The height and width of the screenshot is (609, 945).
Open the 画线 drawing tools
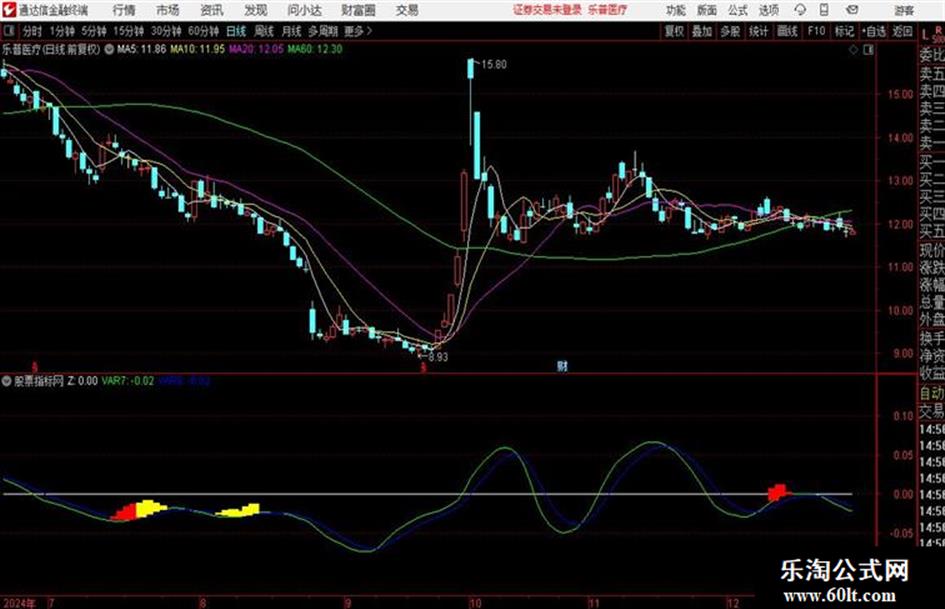787,31
